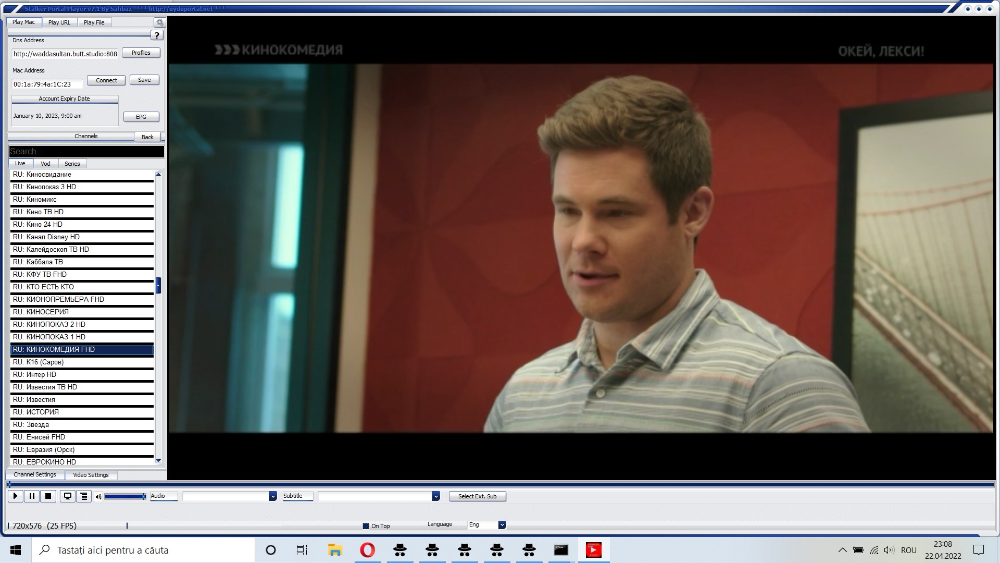Select channel RU: Калейдоскоп ТВ HD
This screenshot has width=1000, height=563.
coord(82,249)
